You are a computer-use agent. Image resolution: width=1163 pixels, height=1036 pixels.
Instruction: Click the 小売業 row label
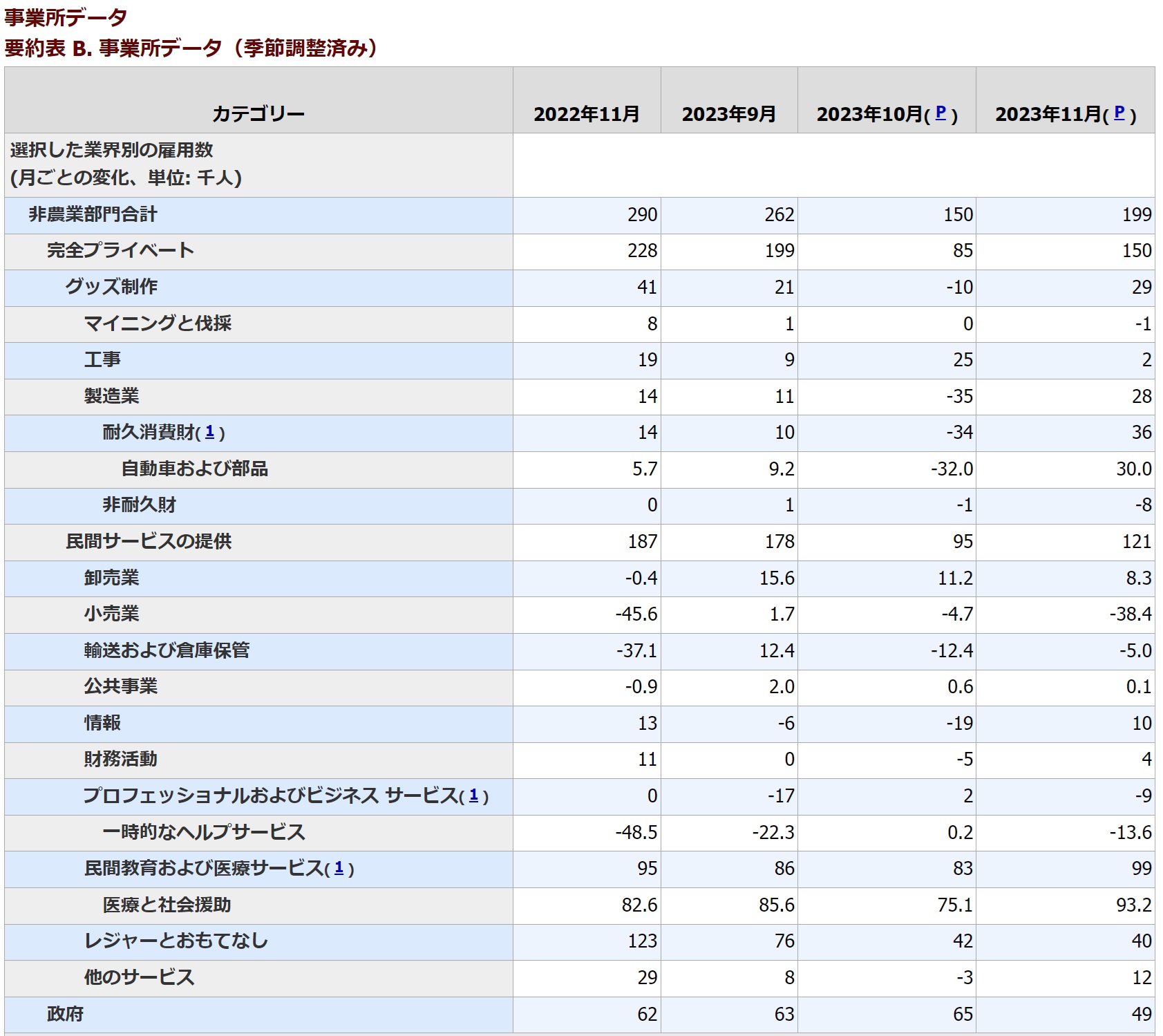[111, 614]
